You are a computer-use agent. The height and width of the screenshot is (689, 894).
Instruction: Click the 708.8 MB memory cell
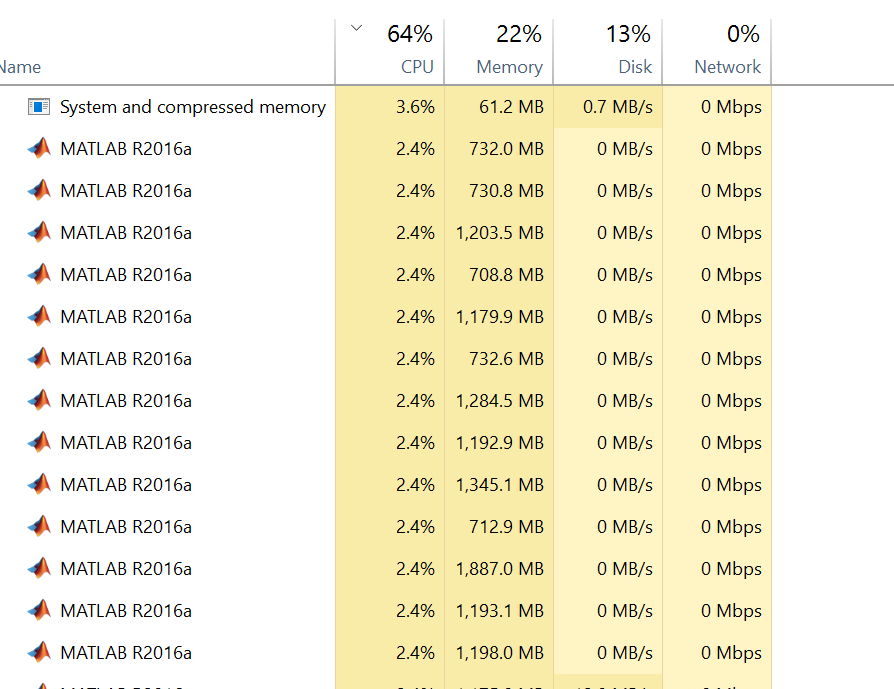(x=499, y=275)
